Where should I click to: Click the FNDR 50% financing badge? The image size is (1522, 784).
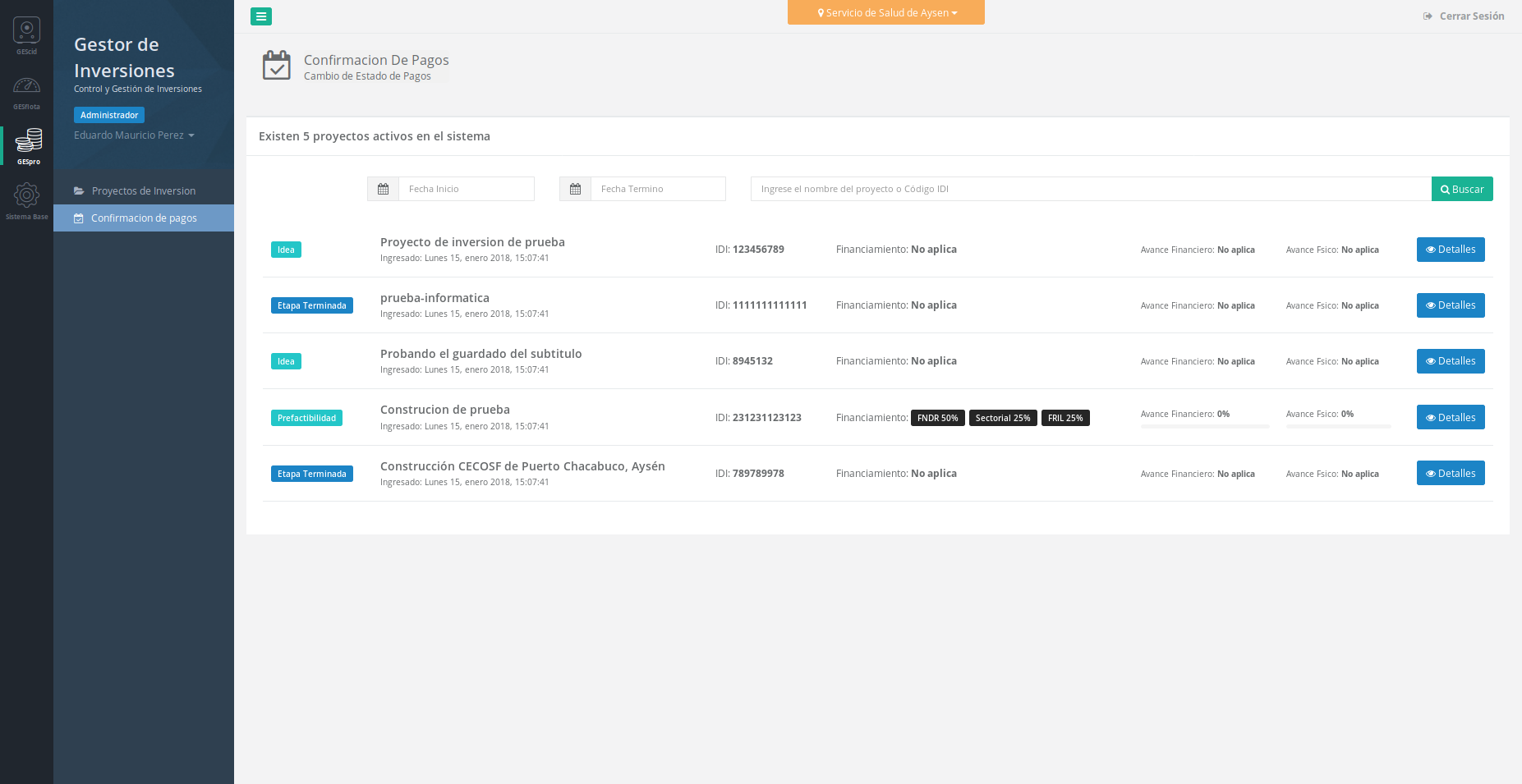tap(937, 418)
